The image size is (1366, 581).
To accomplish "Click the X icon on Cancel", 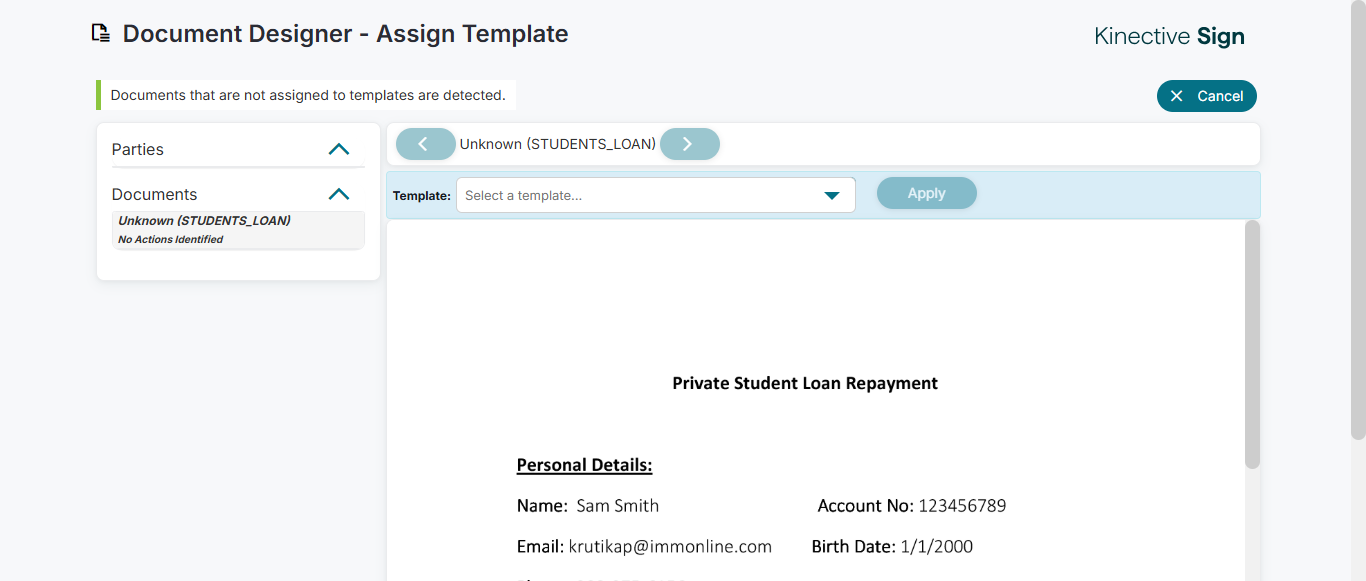I will point(1177,96).
